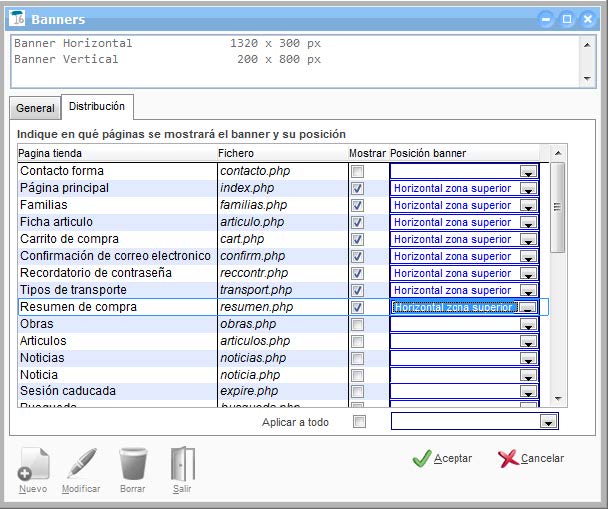Click the Aceptar button label
This screenshot has height=509, width=609.
pos(453,459)
